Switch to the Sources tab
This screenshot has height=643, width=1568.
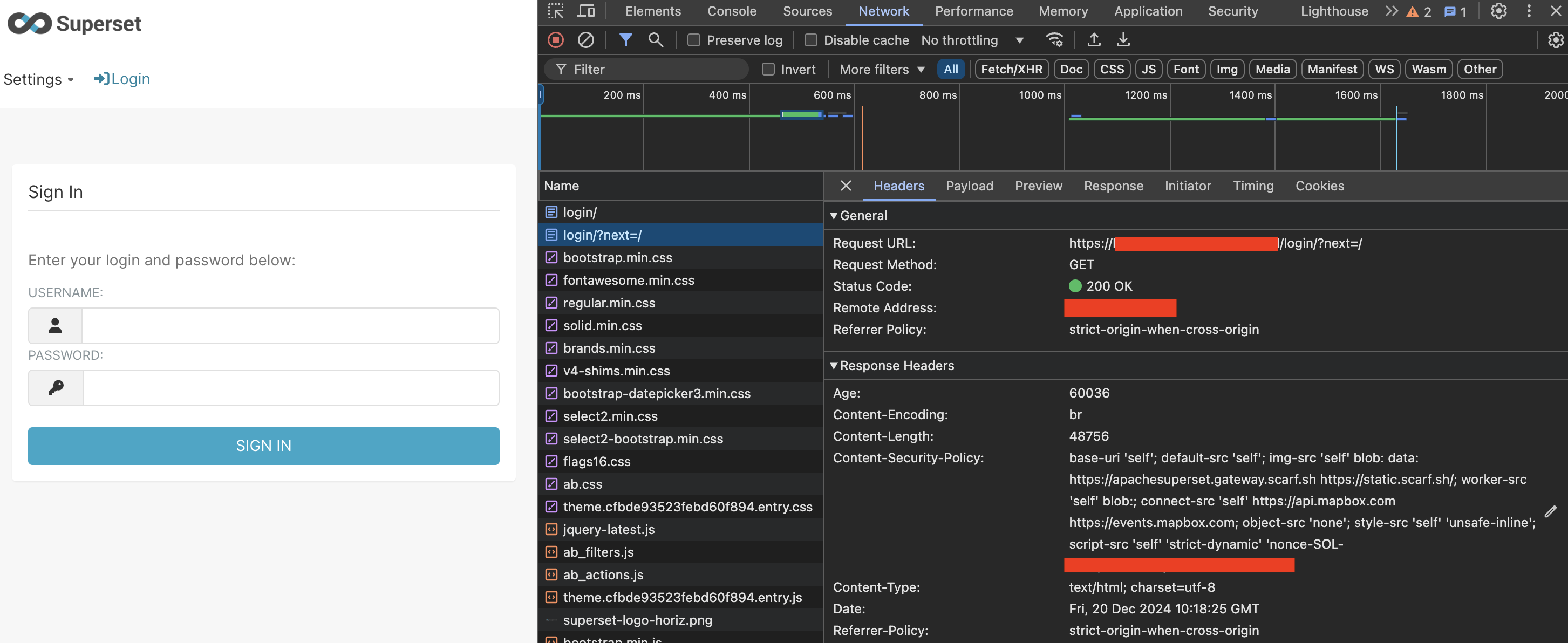[x=807, y=11]
